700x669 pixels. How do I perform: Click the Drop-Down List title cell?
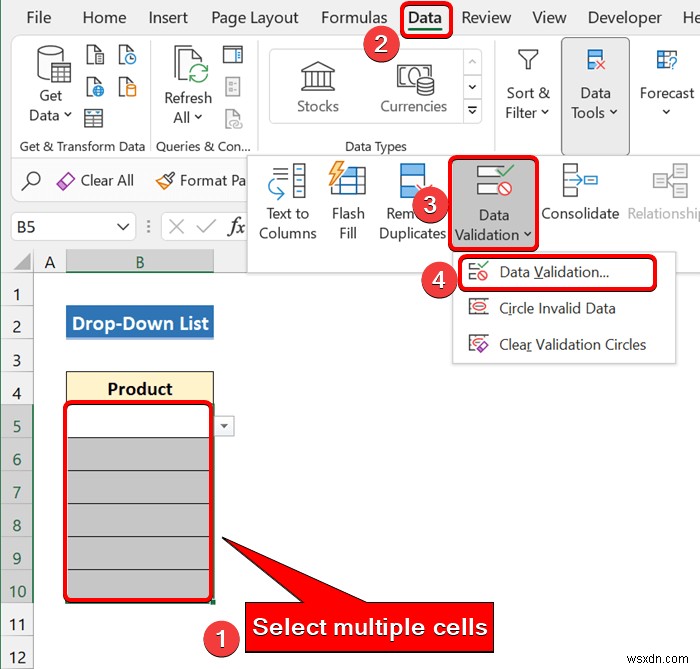[x=140, y=323]
